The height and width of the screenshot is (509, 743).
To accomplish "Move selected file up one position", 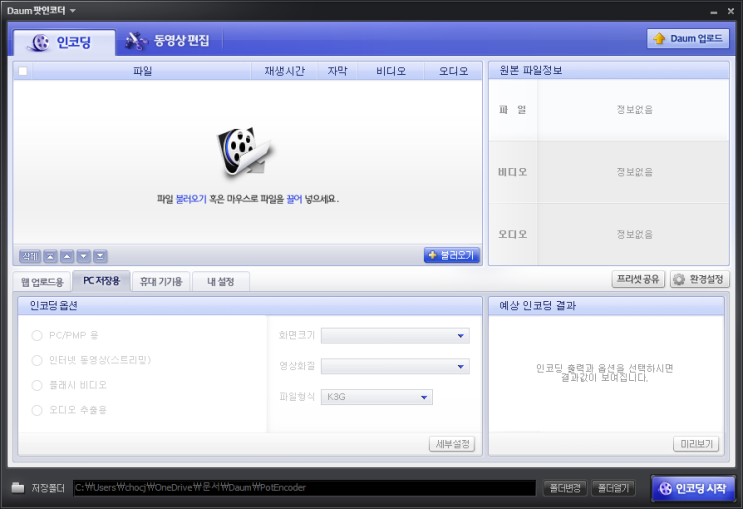I will [x=67, y=256].
